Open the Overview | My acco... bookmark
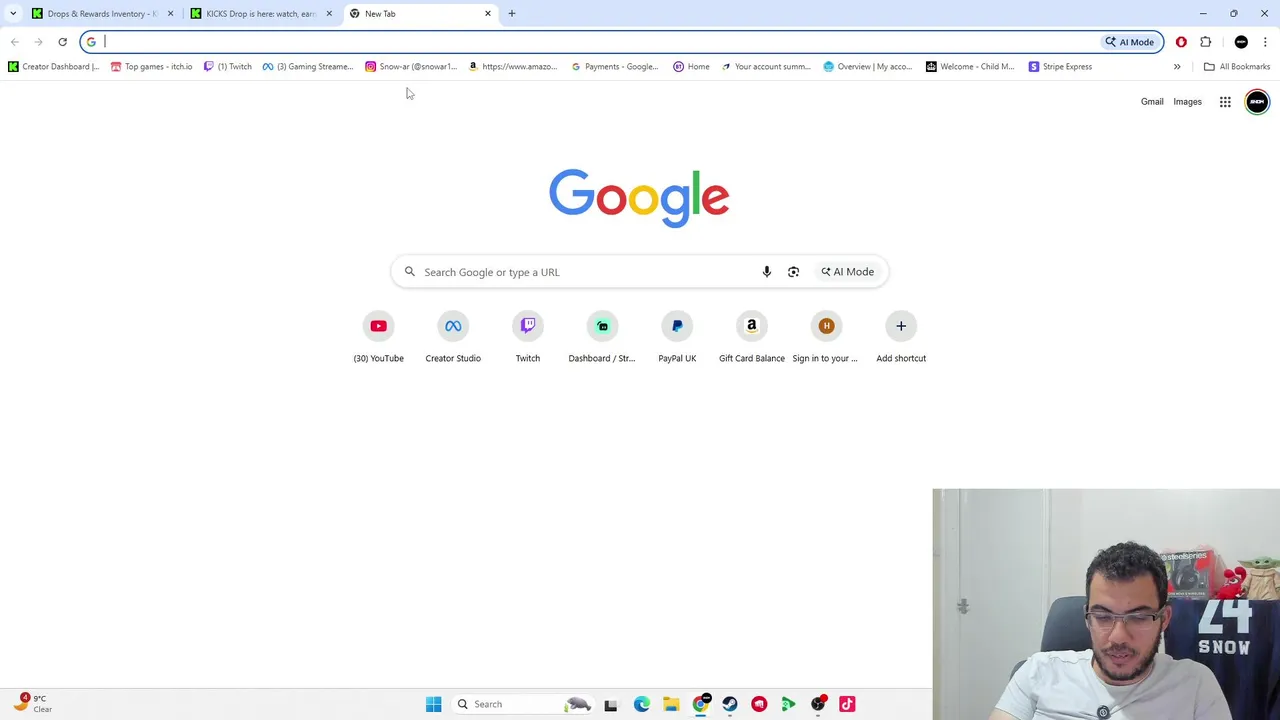Viewport: 1280px width, 720px height. [868, 67]
